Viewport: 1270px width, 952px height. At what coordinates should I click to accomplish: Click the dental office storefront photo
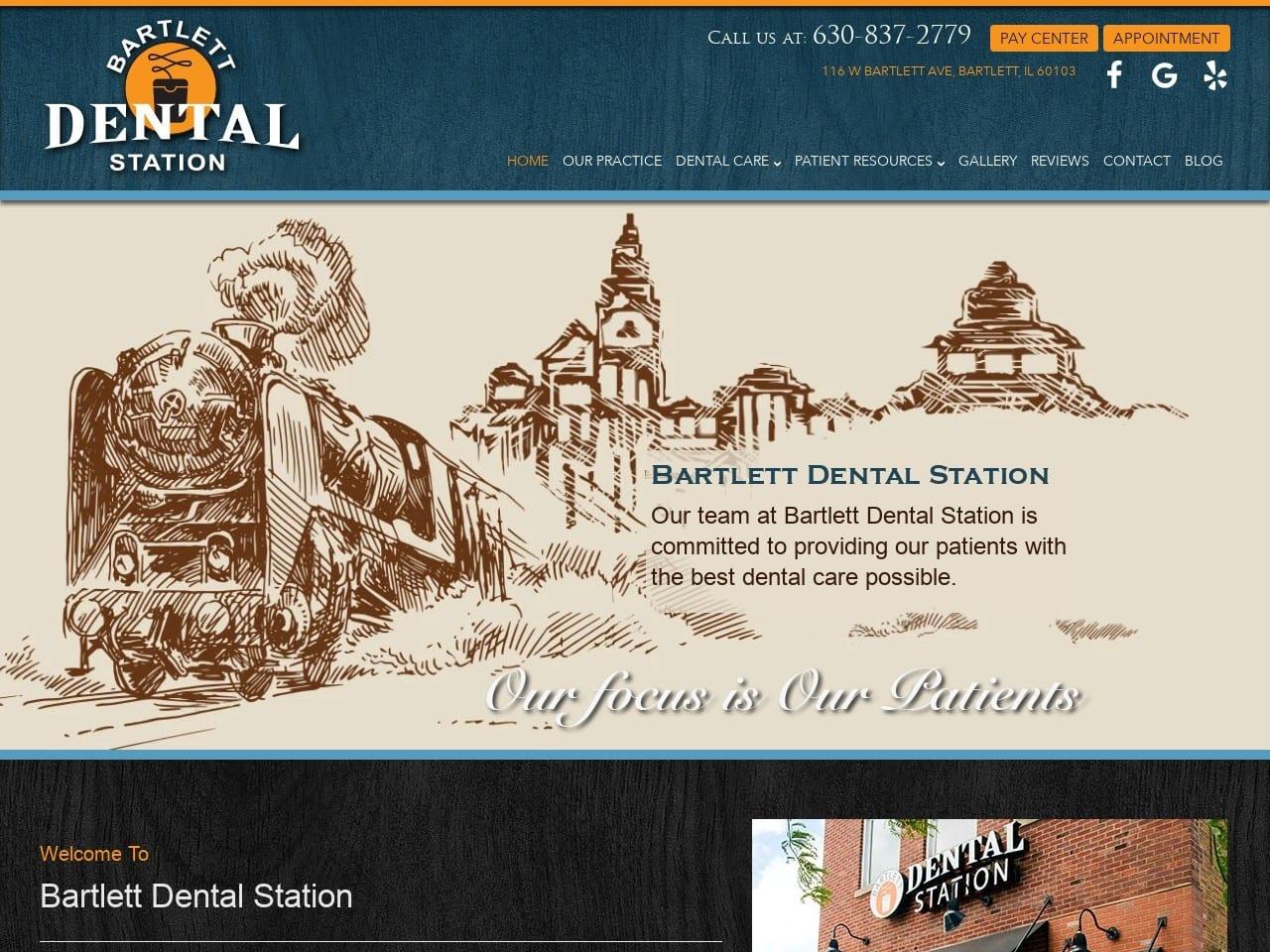pyautogui.click(x=989, y=886)
